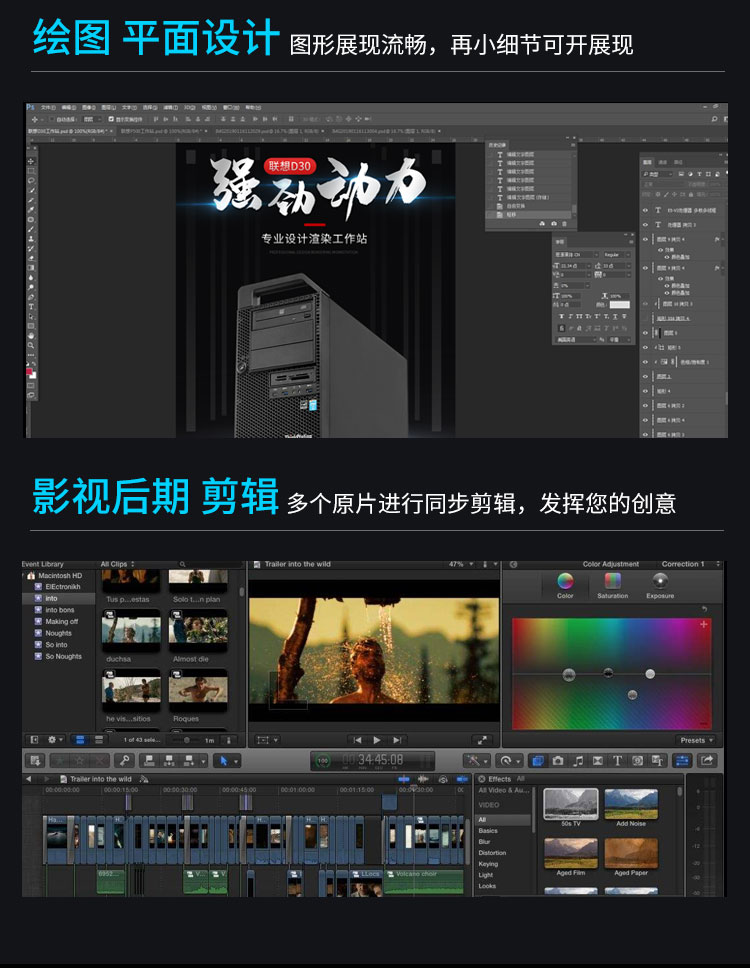Image resolution: width=750 pixels, height=968 pixels.
Task: Open the gear action menu dropdown in Event Library
Action: (56, 740)
